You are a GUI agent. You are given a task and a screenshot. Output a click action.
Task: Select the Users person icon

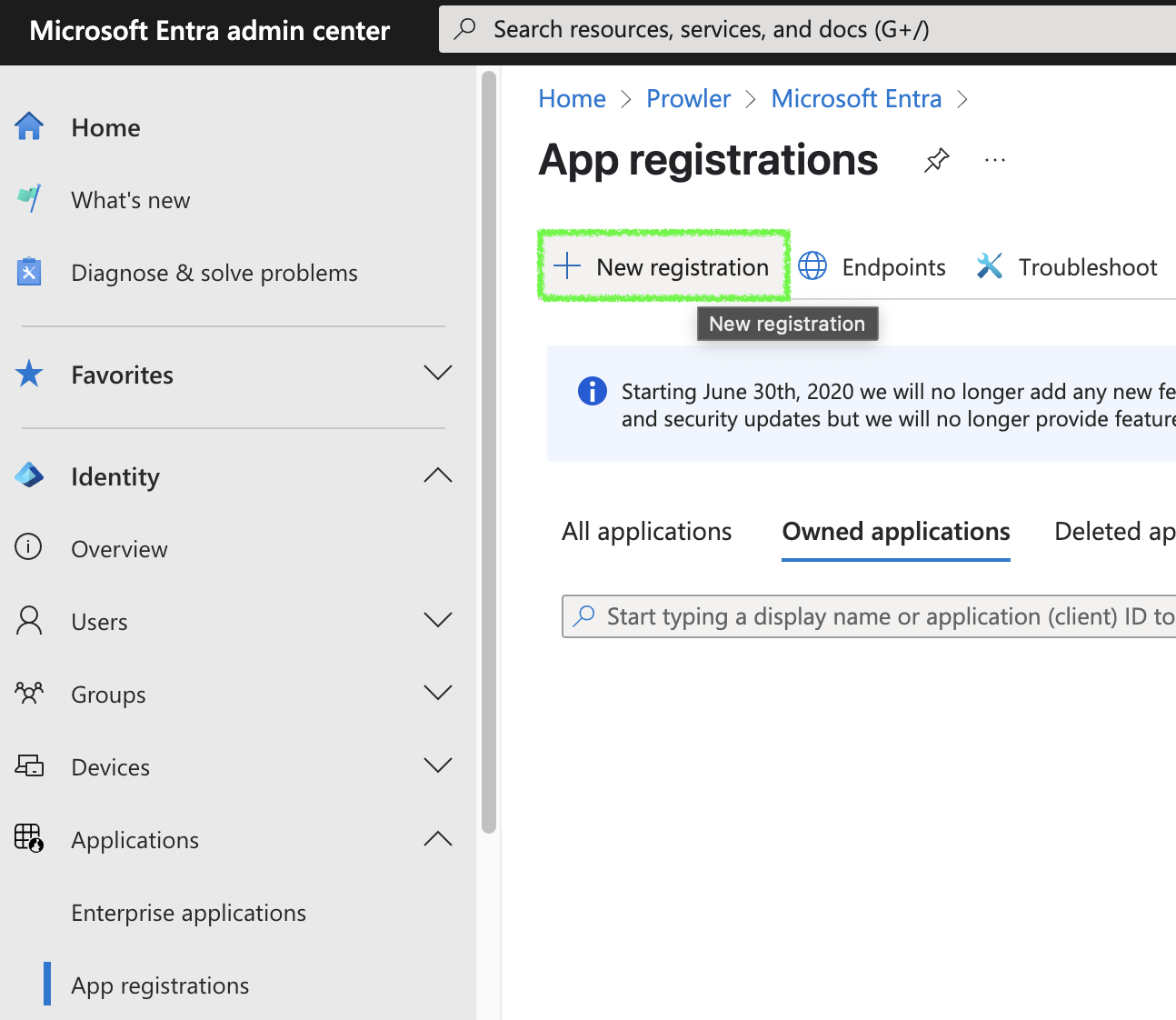[x=28, y=620]
